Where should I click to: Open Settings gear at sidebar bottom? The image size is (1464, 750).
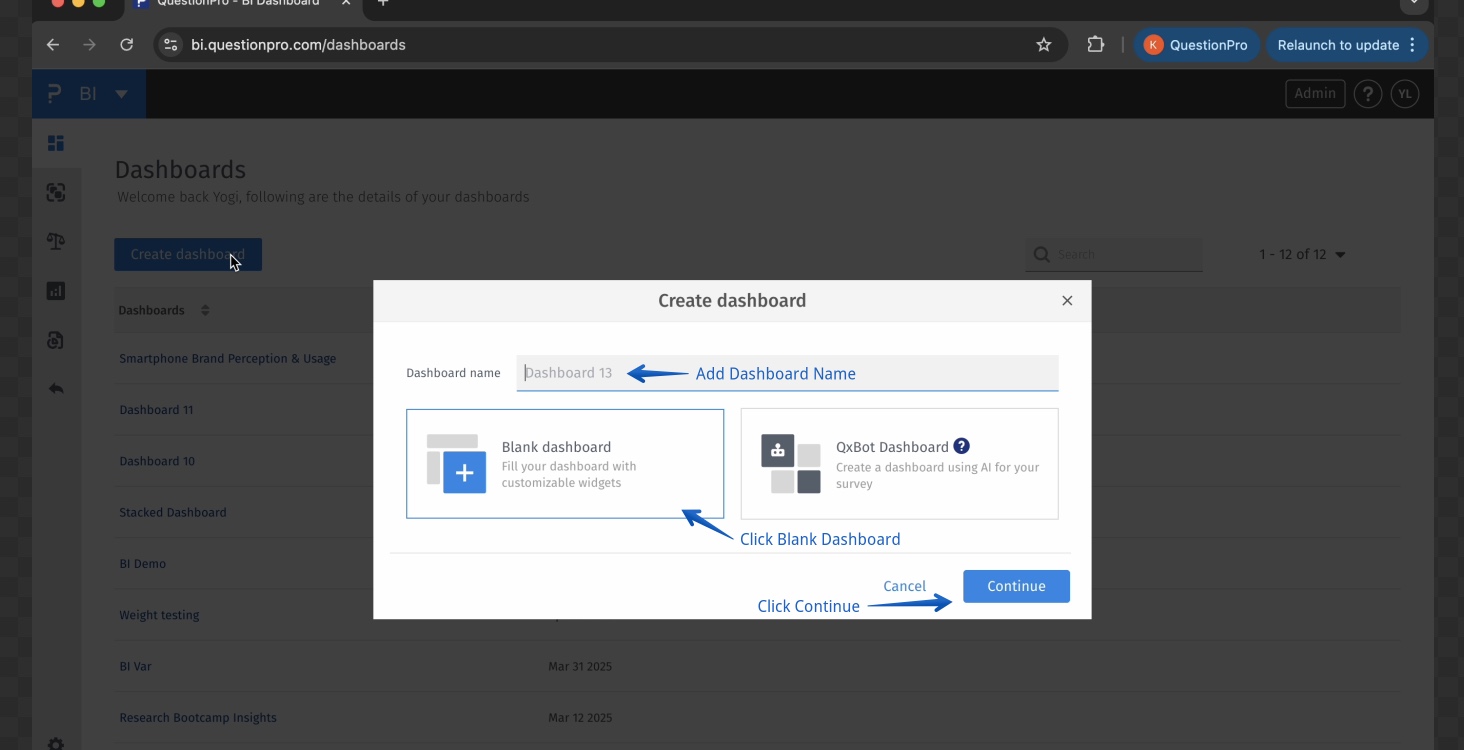click(56, 743)
